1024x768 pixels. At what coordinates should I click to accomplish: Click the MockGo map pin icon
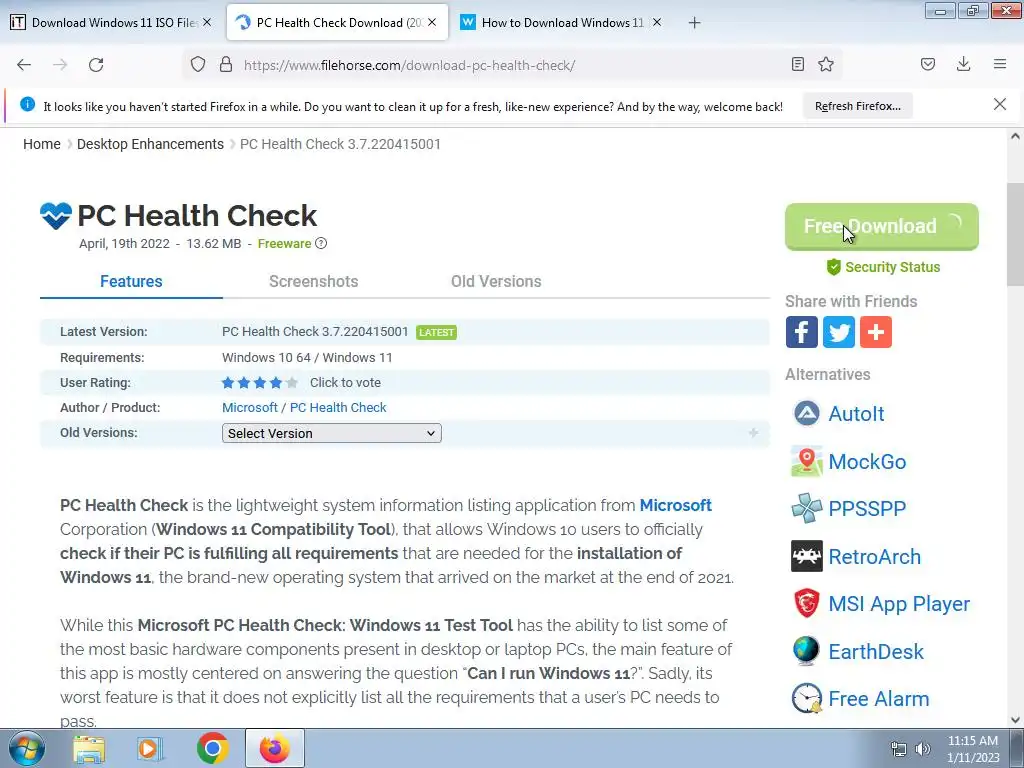807,461
